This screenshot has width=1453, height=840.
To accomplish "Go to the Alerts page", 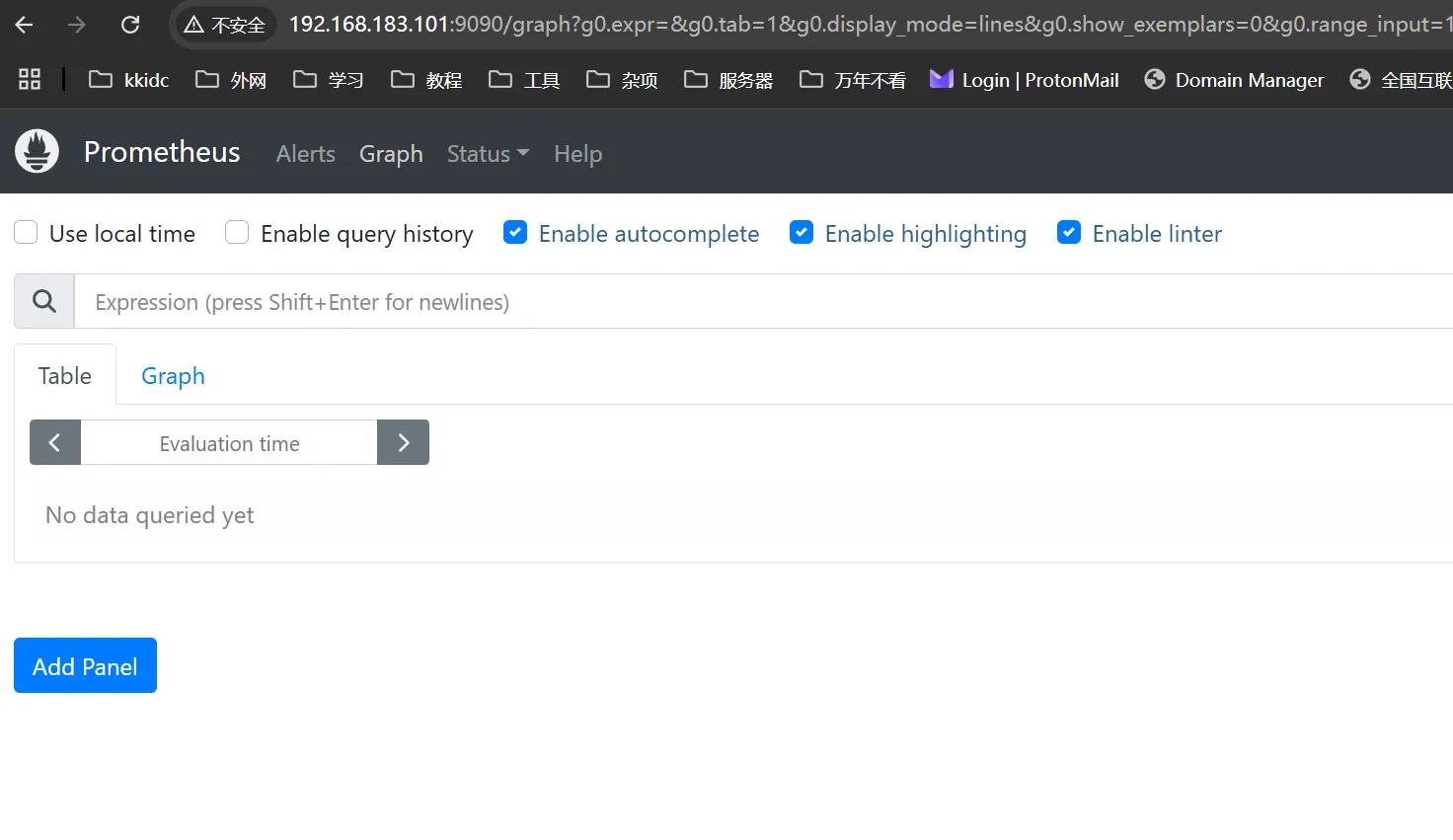I will [306, 154].
